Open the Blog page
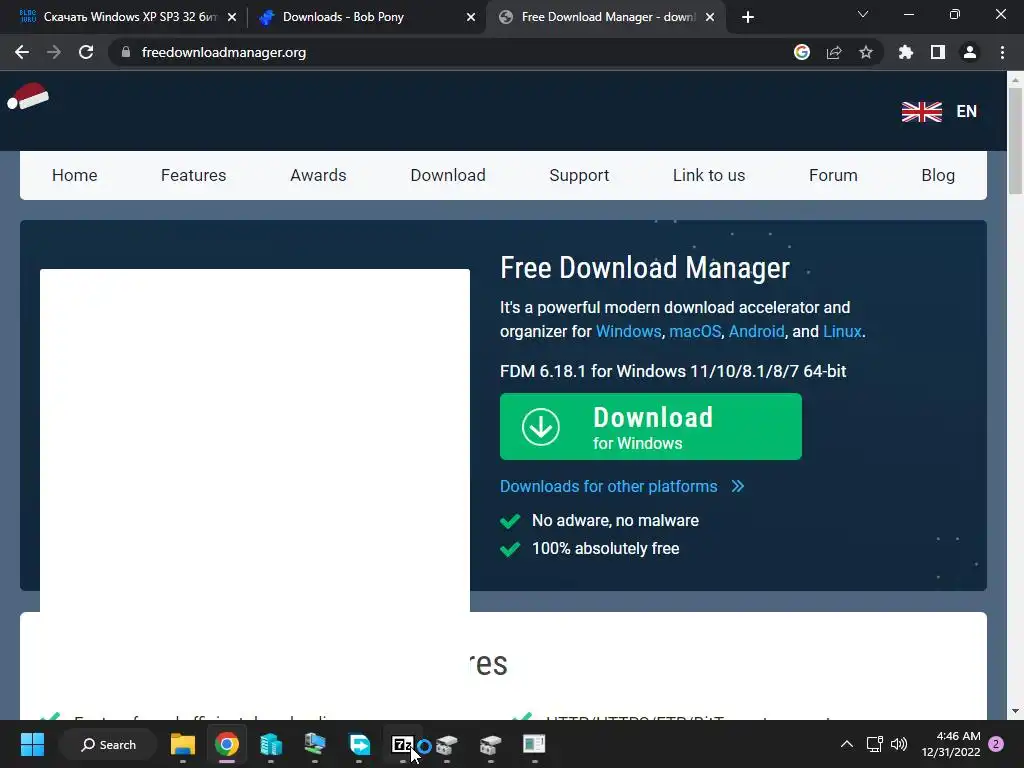Image resolution: width=1024 pixels, height=768 pixels. tap(938, 175)
